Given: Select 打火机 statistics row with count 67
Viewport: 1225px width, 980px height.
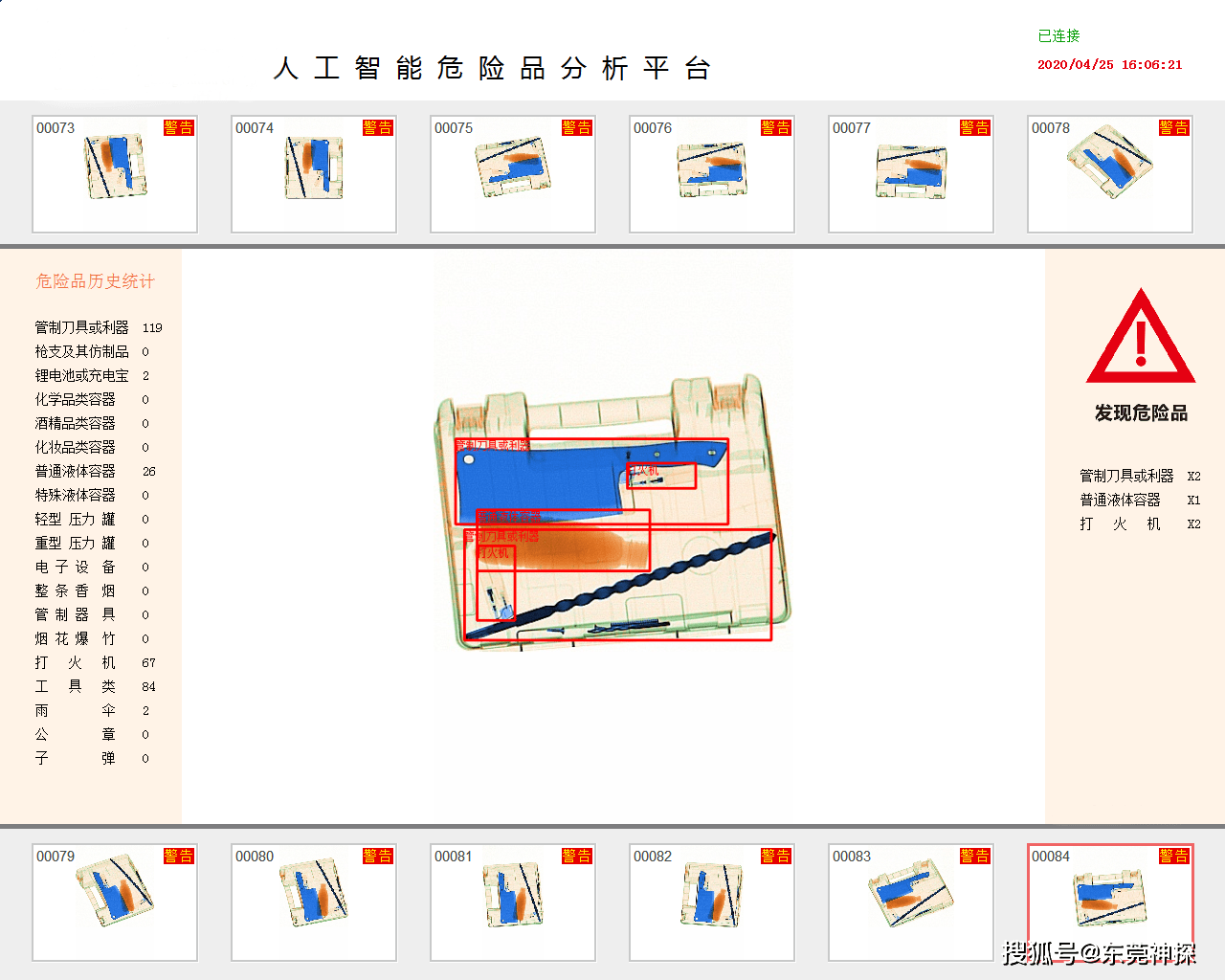Looking at the screenshot, I should pyautogui.click(x=96, y=662).
